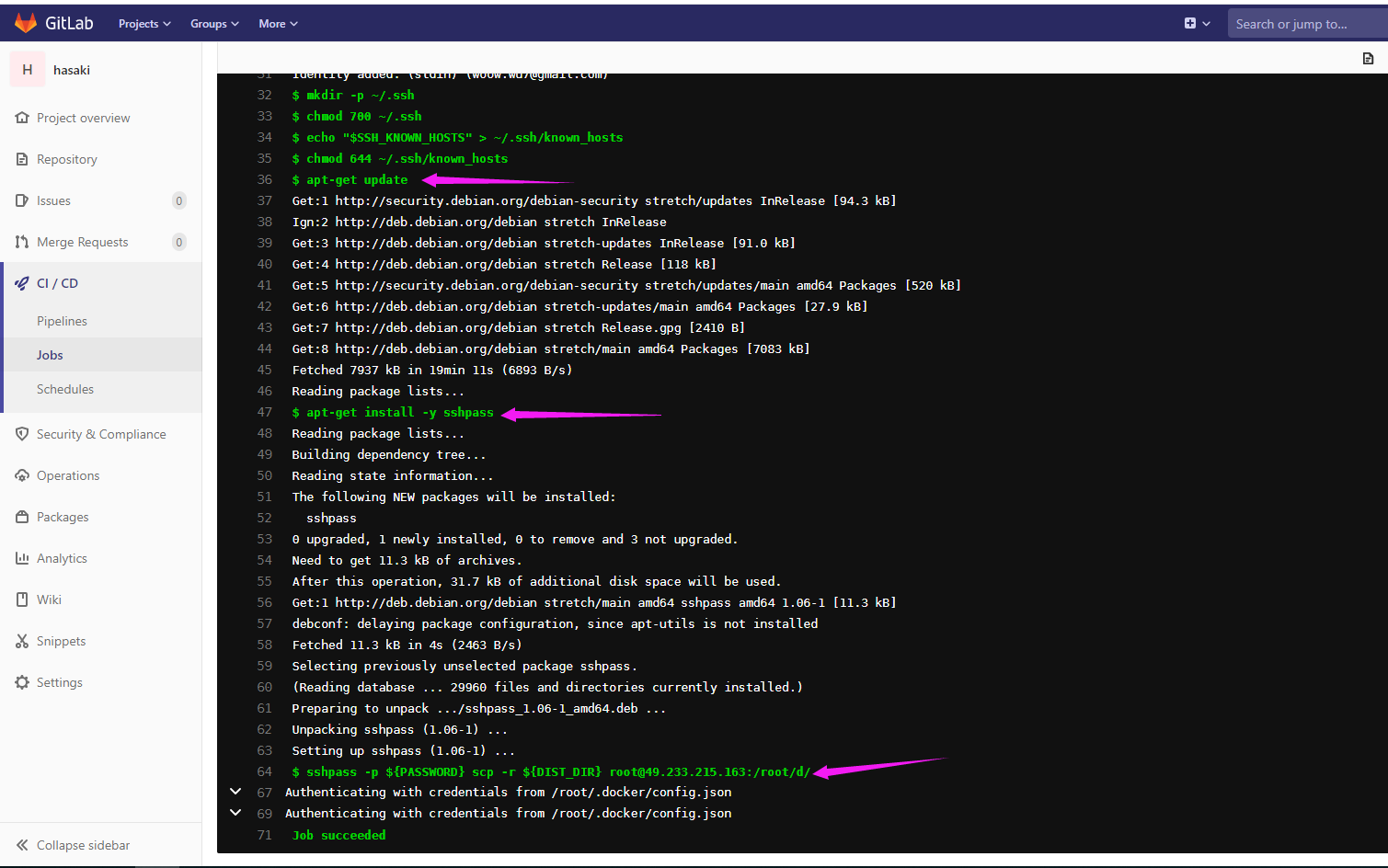Click 'chmod 700 ~/.ssh' log line
This screenshot has height=868, width=1388.
click(x=357, y=116)
